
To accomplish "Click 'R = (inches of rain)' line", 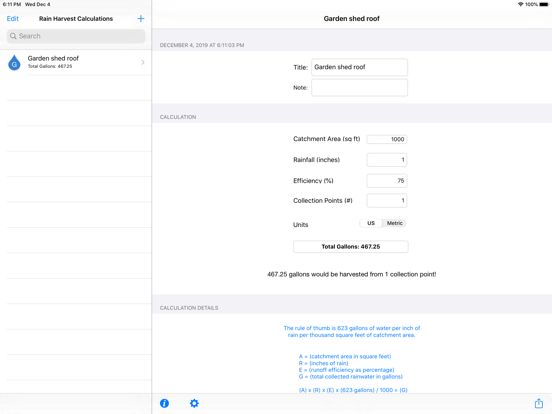I will point(324,363).
